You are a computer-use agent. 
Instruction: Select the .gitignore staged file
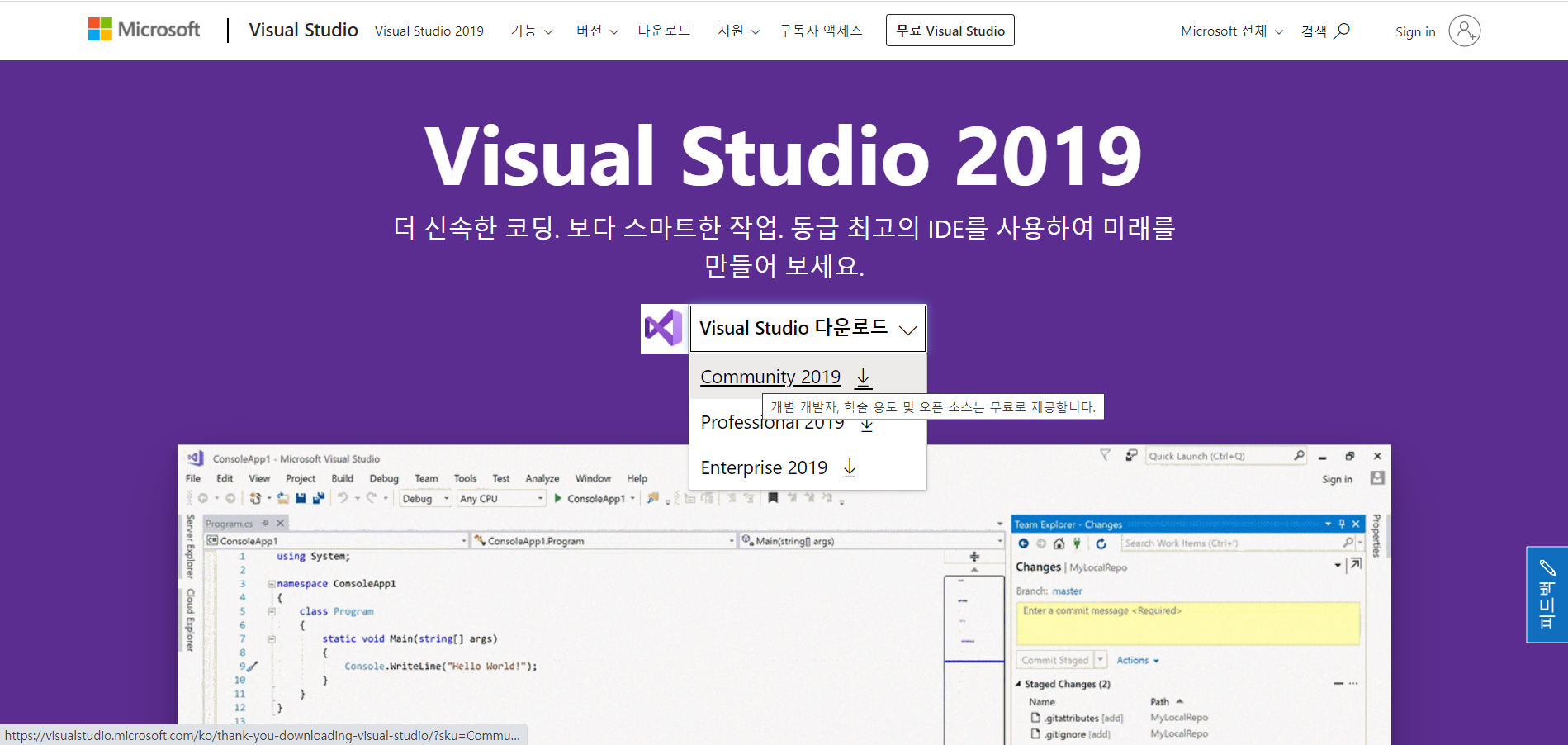[x=1070, y=734]
